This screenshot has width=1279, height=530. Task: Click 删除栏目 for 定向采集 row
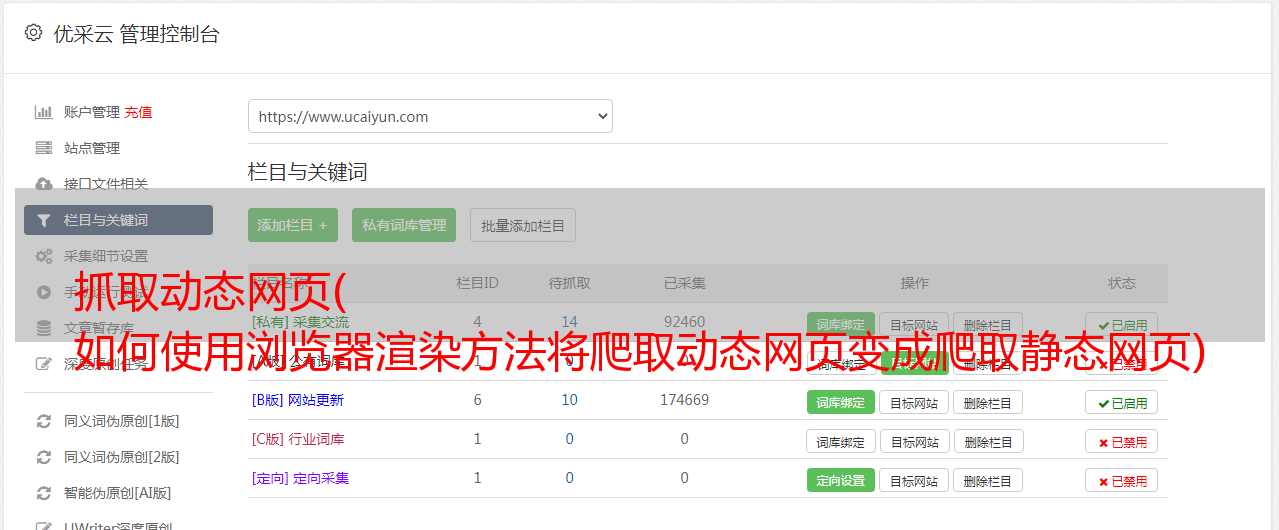point(988,480)
